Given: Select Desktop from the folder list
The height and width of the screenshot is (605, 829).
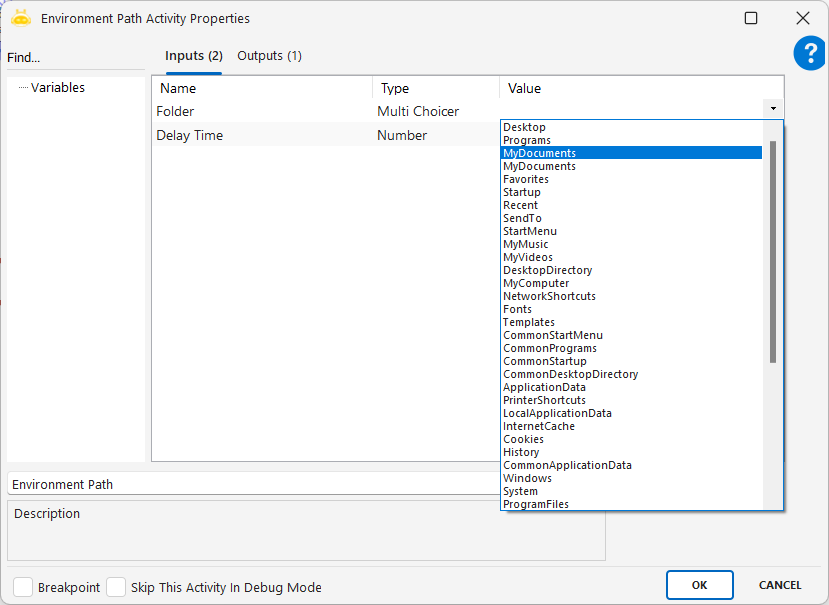Looking at the screenshot, I should coord(524,127).
